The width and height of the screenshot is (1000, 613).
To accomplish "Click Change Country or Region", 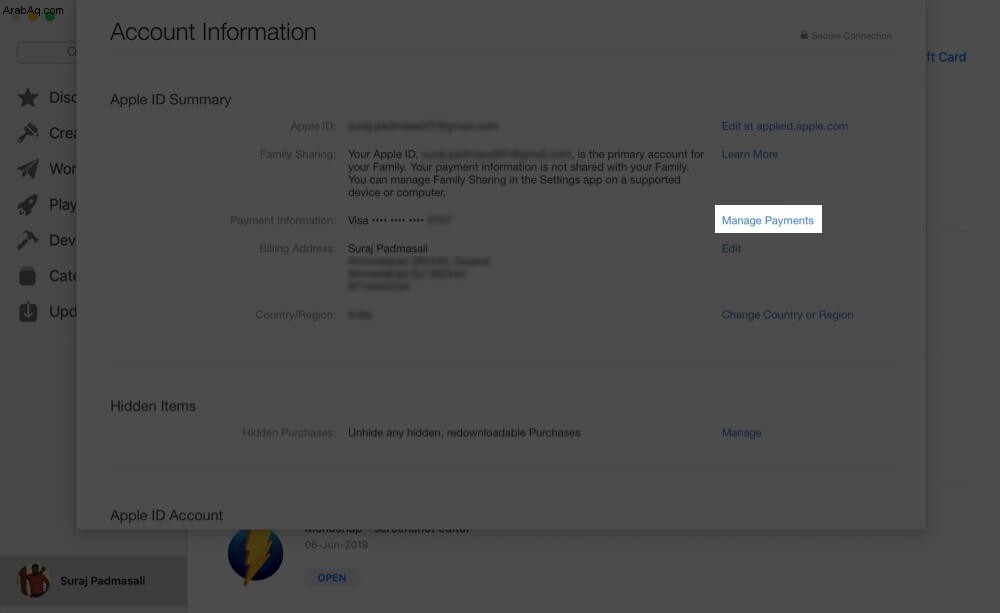I will [x=787, y=314].
